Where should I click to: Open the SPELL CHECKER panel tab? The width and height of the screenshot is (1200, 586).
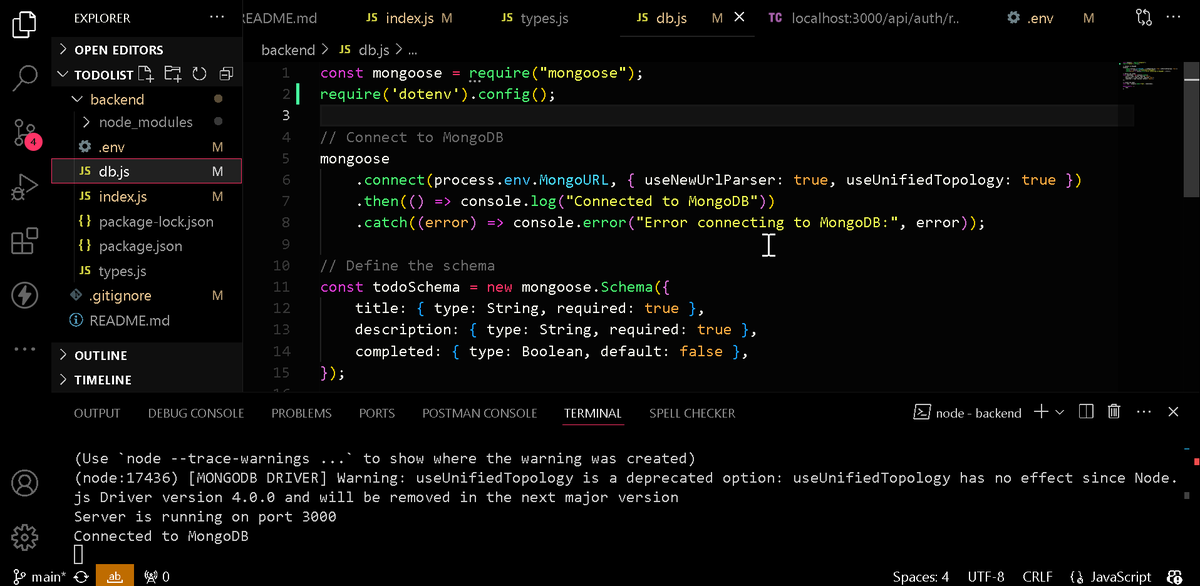(692, 413)
